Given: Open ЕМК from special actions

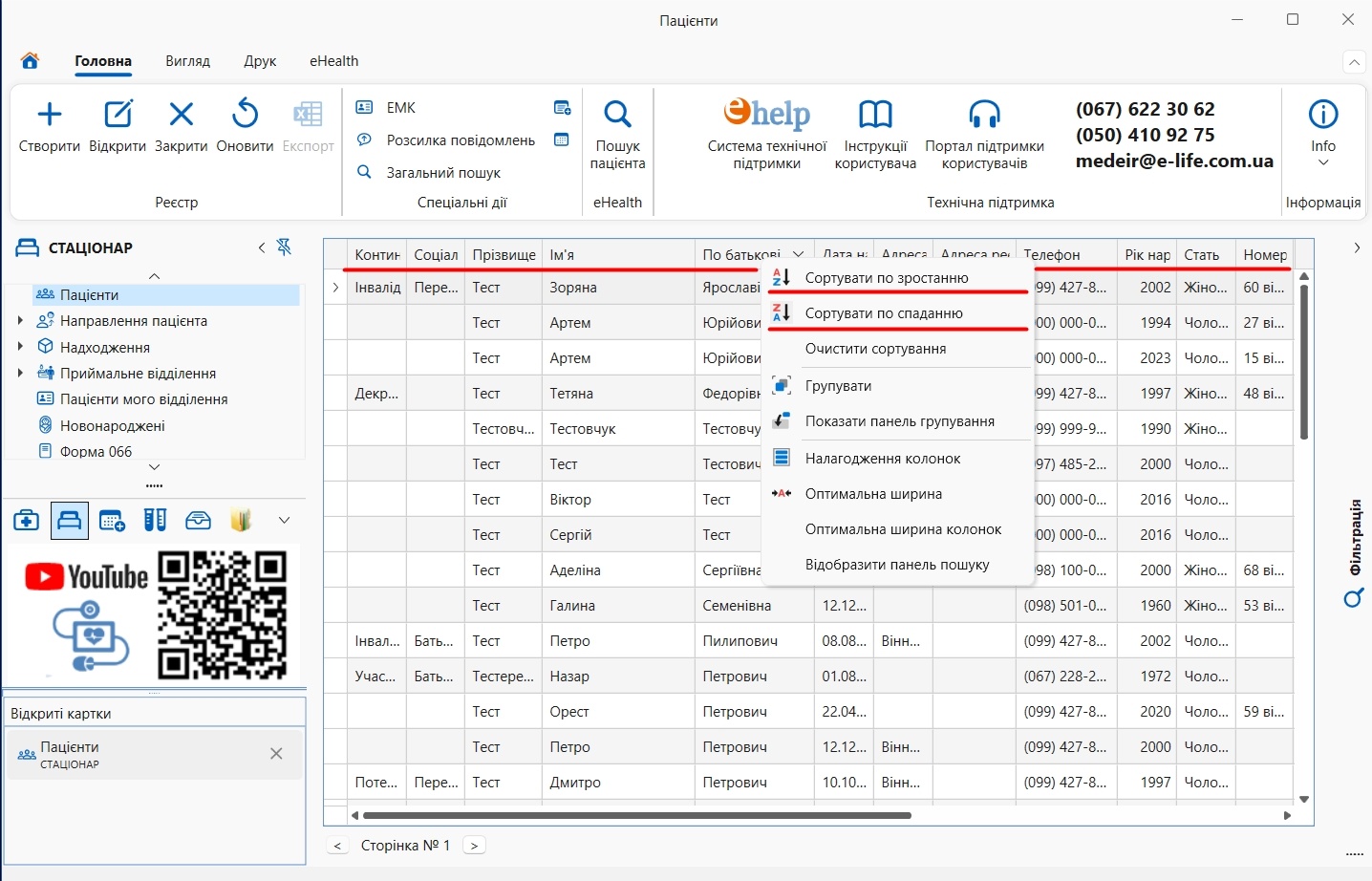Looking at the screenshot, I should click(x=401, y=108).
